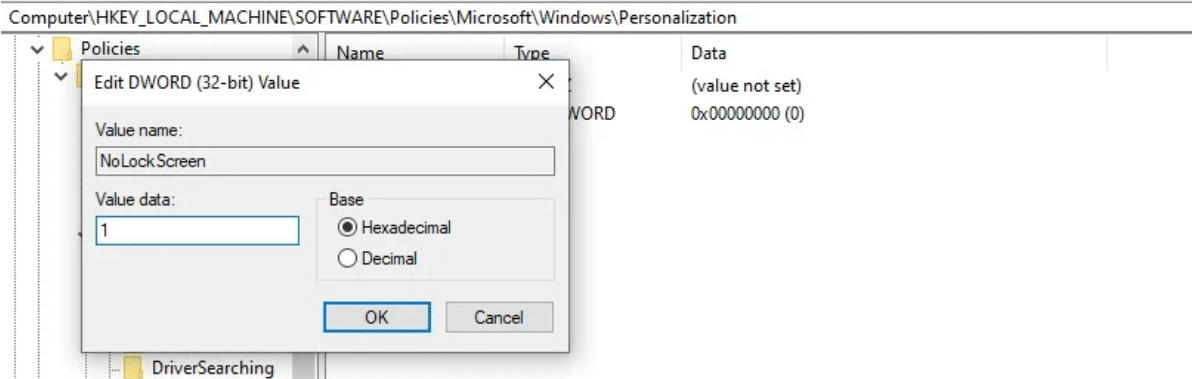Close the Edit DWORD dialog with X
The height and width of the screenshot is (379, 1197).
(546, 83)
